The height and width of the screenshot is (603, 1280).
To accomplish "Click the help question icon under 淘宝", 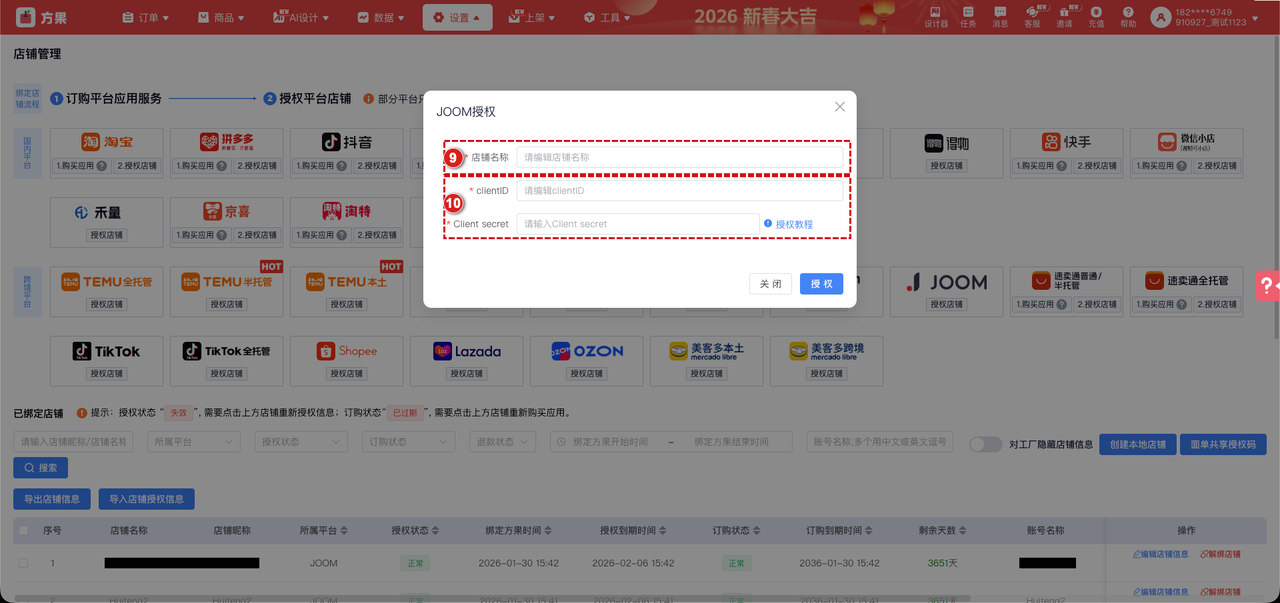I will [101, 166].
